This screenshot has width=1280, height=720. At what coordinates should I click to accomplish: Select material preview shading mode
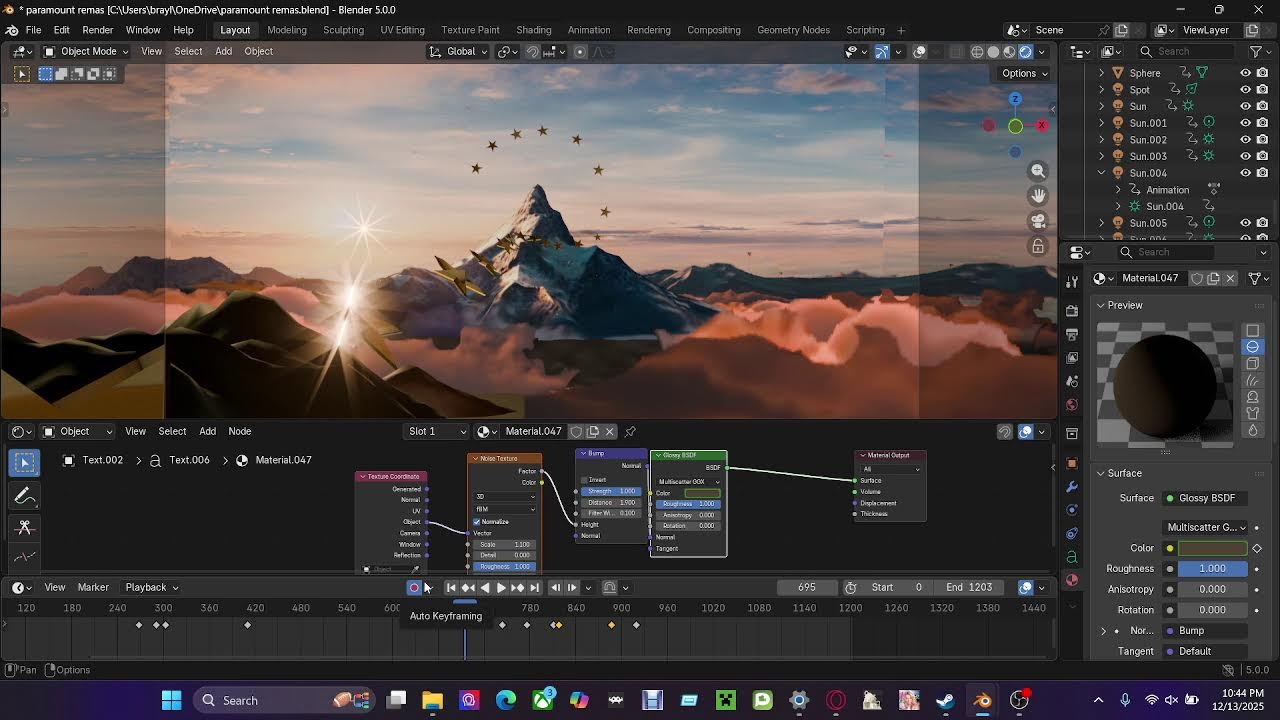tap(1009, 51)
